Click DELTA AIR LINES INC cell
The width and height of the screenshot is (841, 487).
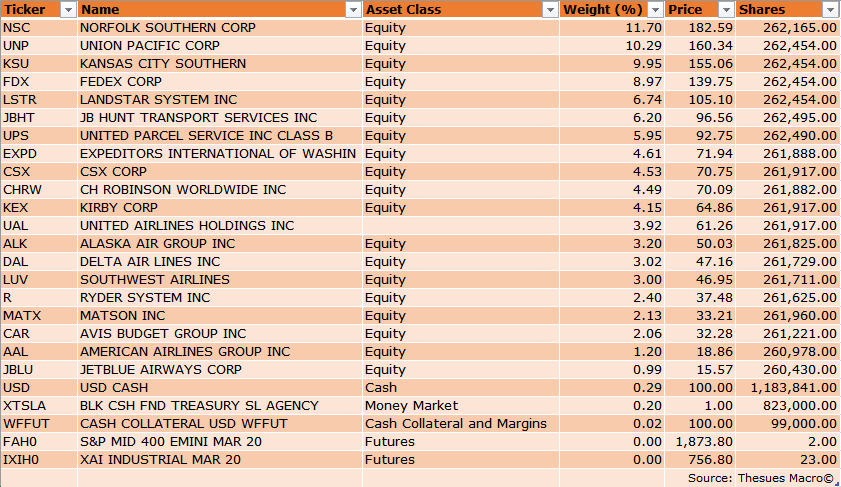point(220,262)
